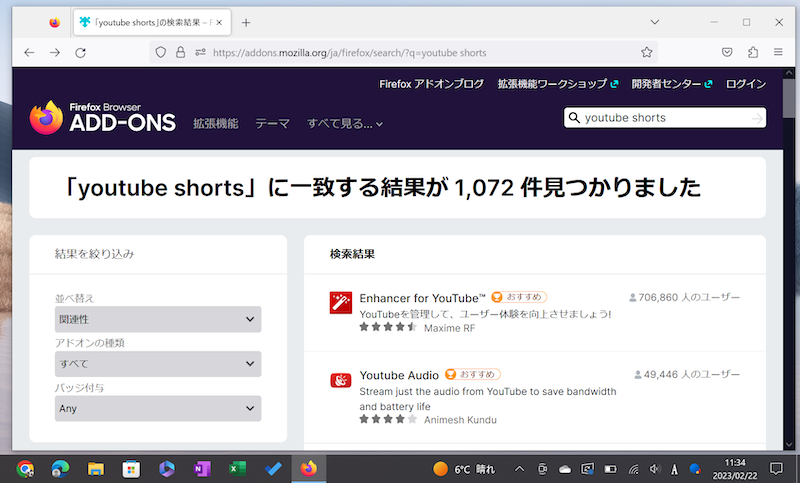
Task: Click the ログイン link
Action: [x=746, y=84]
